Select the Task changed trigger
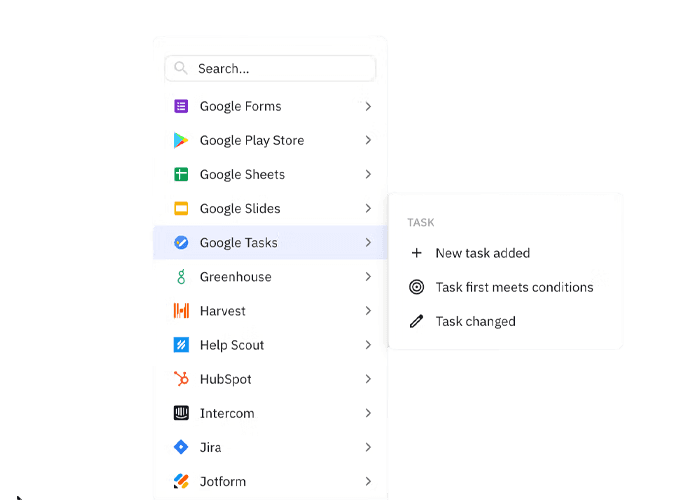Image resolution: width=684 pixels, height=500 pixels. pyautogui.click(x=475, y=321)
